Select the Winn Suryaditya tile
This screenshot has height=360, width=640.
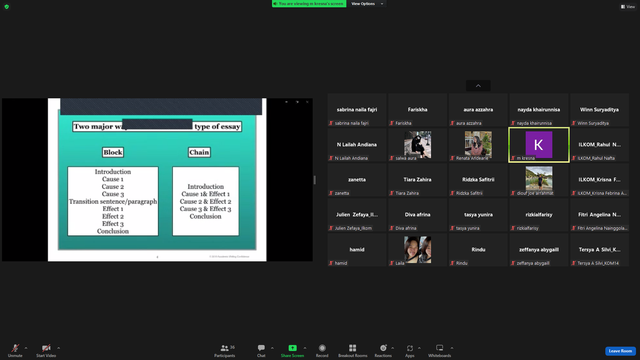tap(599, 110)
